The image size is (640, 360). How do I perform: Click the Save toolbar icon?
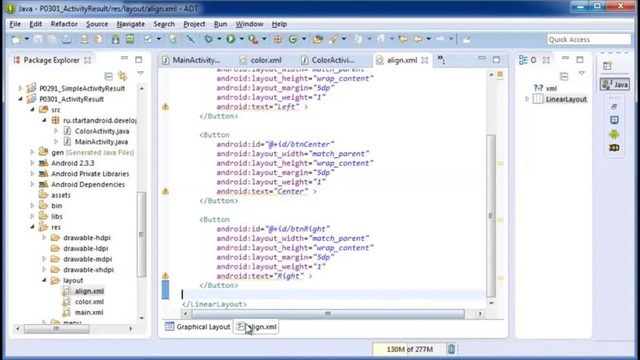38,39
